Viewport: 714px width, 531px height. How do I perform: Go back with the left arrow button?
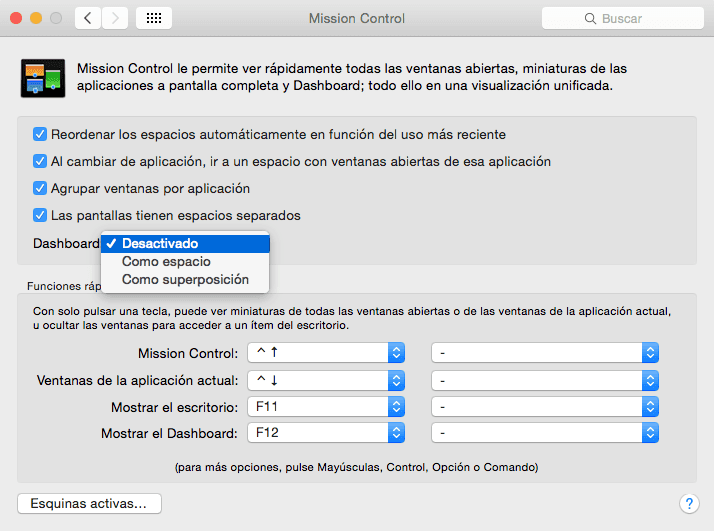click(x=88, y=18)
